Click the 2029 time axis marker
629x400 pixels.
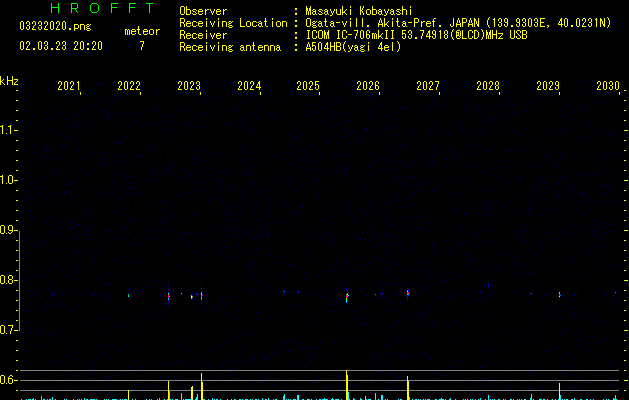pos(548,85)
